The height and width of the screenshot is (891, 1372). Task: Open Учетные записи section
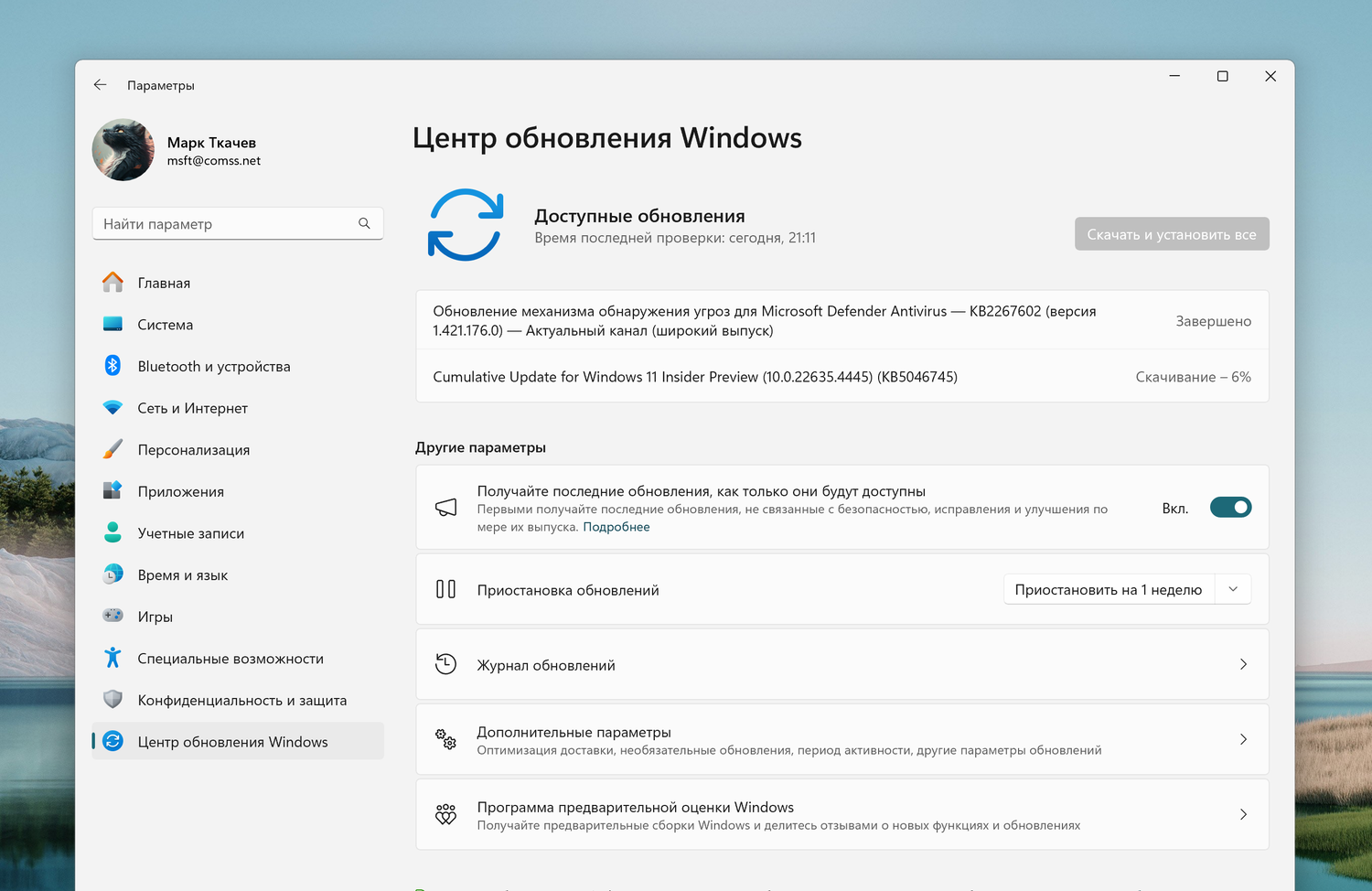pyautogui.click(x=238, y=532)
